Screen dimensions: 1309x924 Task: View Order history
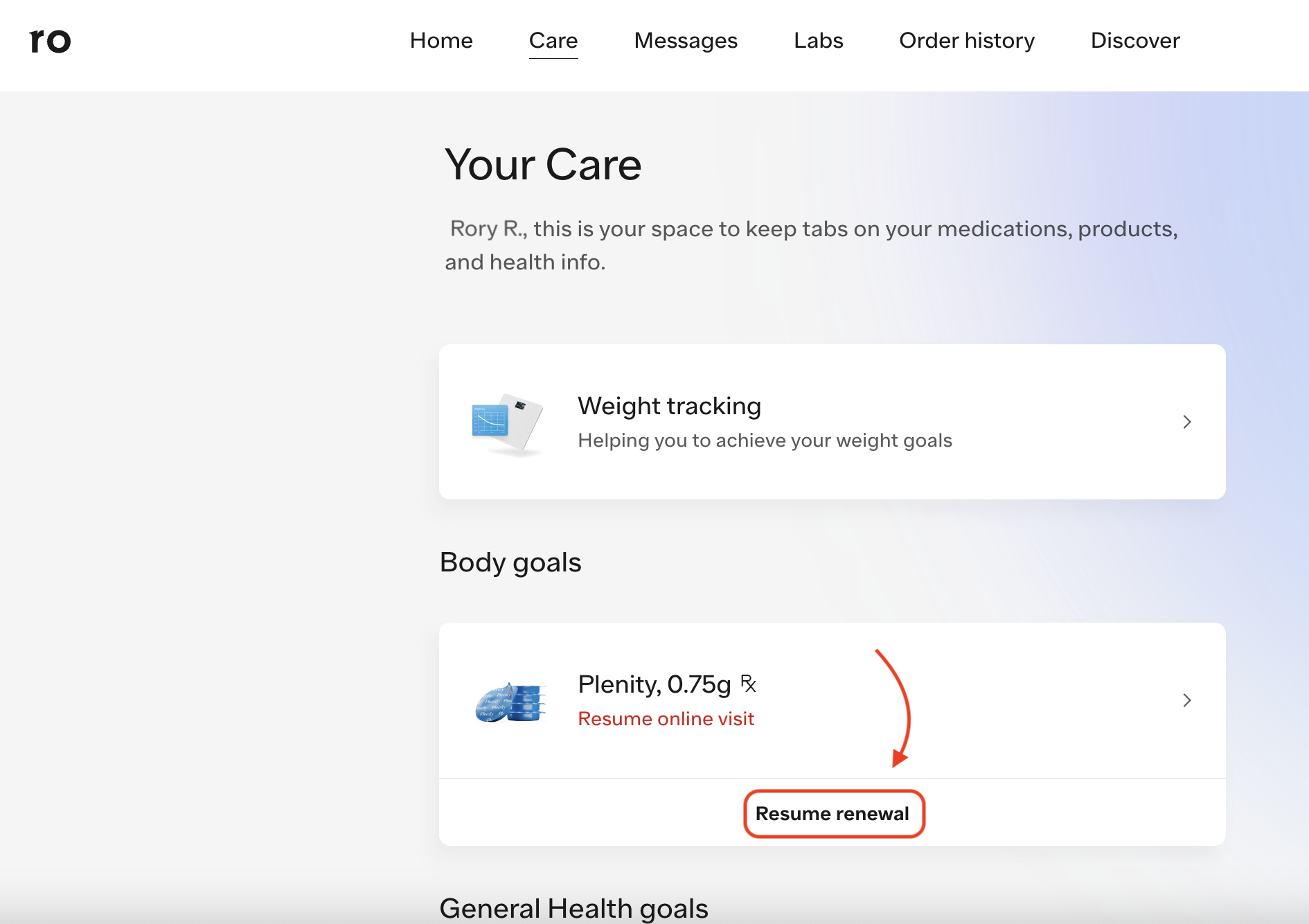click(967, 41)
